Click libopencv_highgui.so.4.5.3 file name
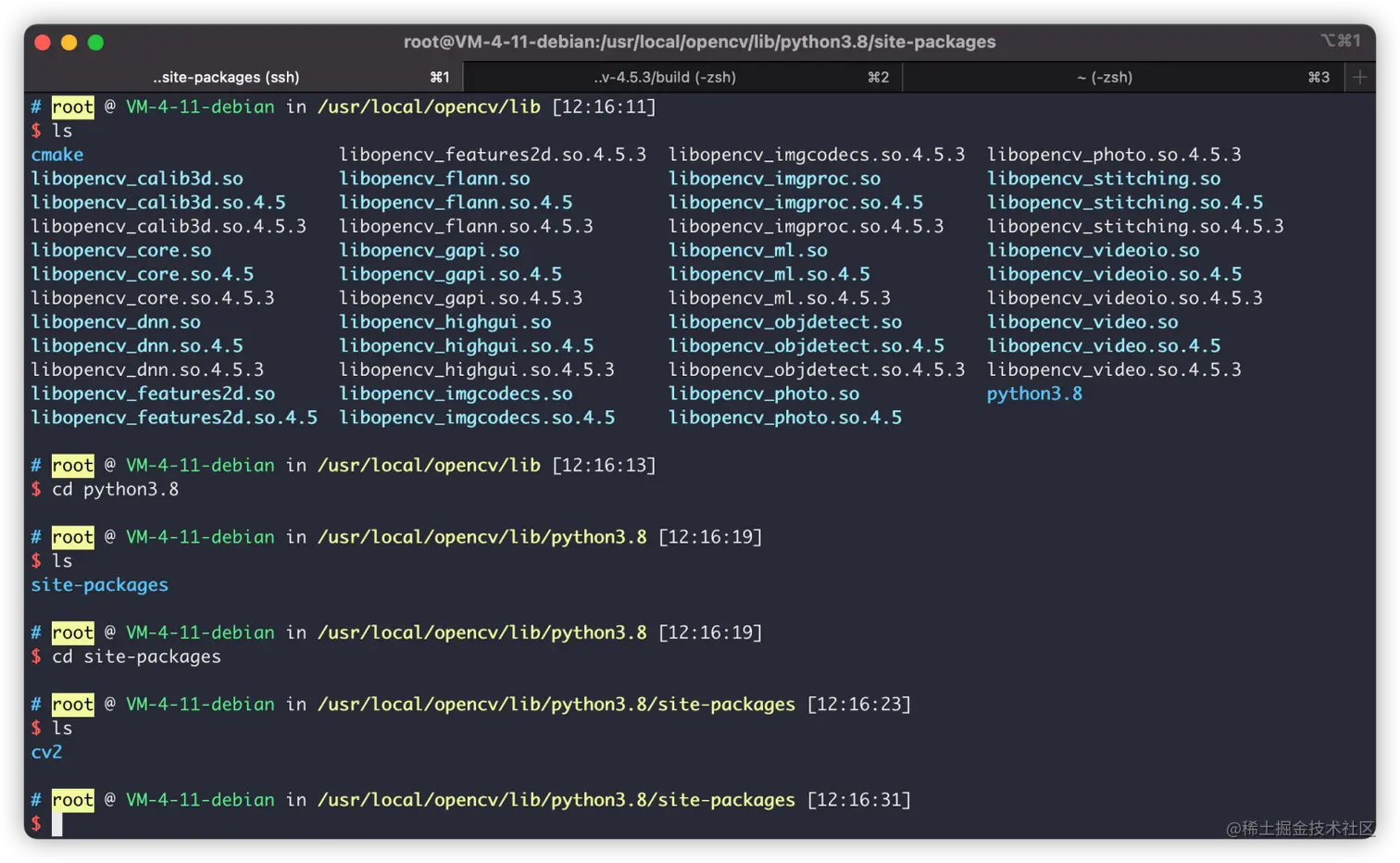Viewport: 1400px width, 863px height. point(477,369)
